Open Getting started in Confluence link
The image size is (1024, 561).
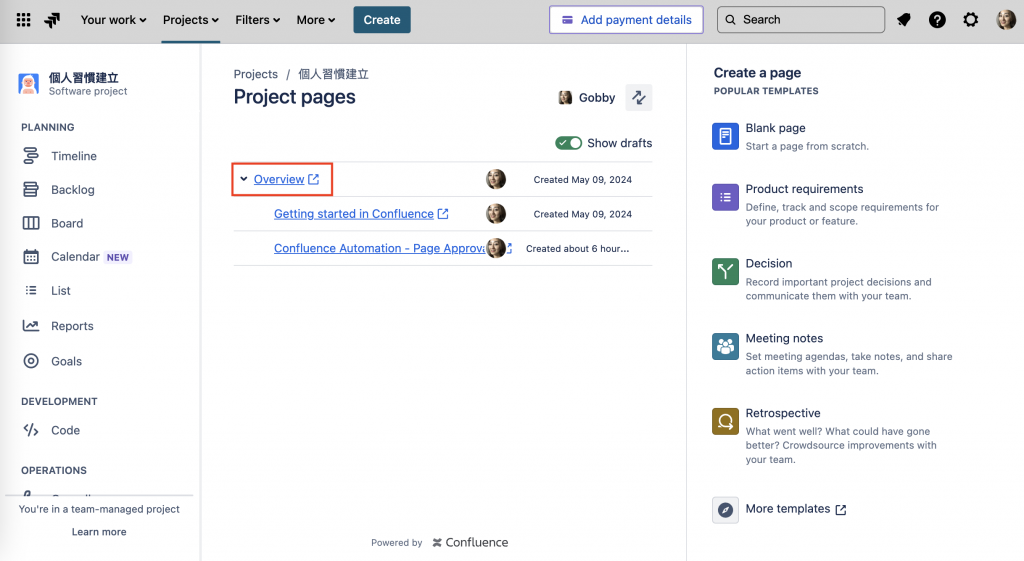point(353,214)
